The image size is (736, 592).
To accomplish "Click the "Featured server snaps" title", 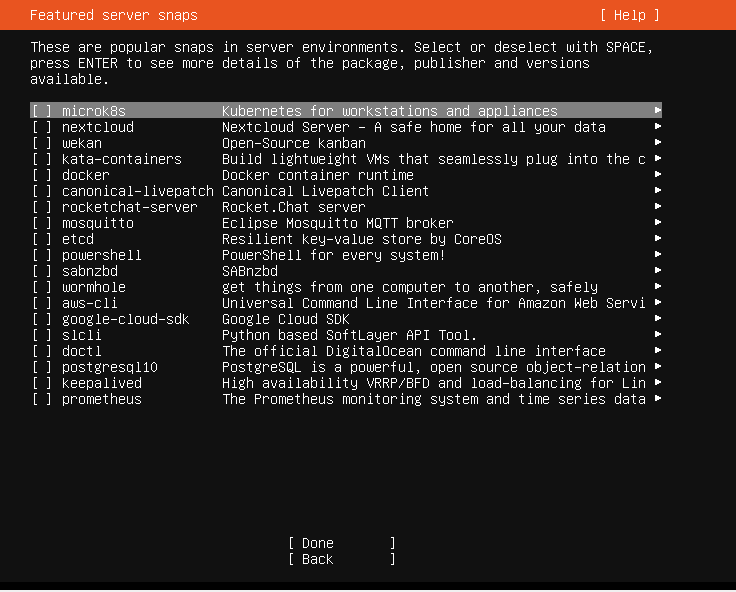I will coord(114,15).
